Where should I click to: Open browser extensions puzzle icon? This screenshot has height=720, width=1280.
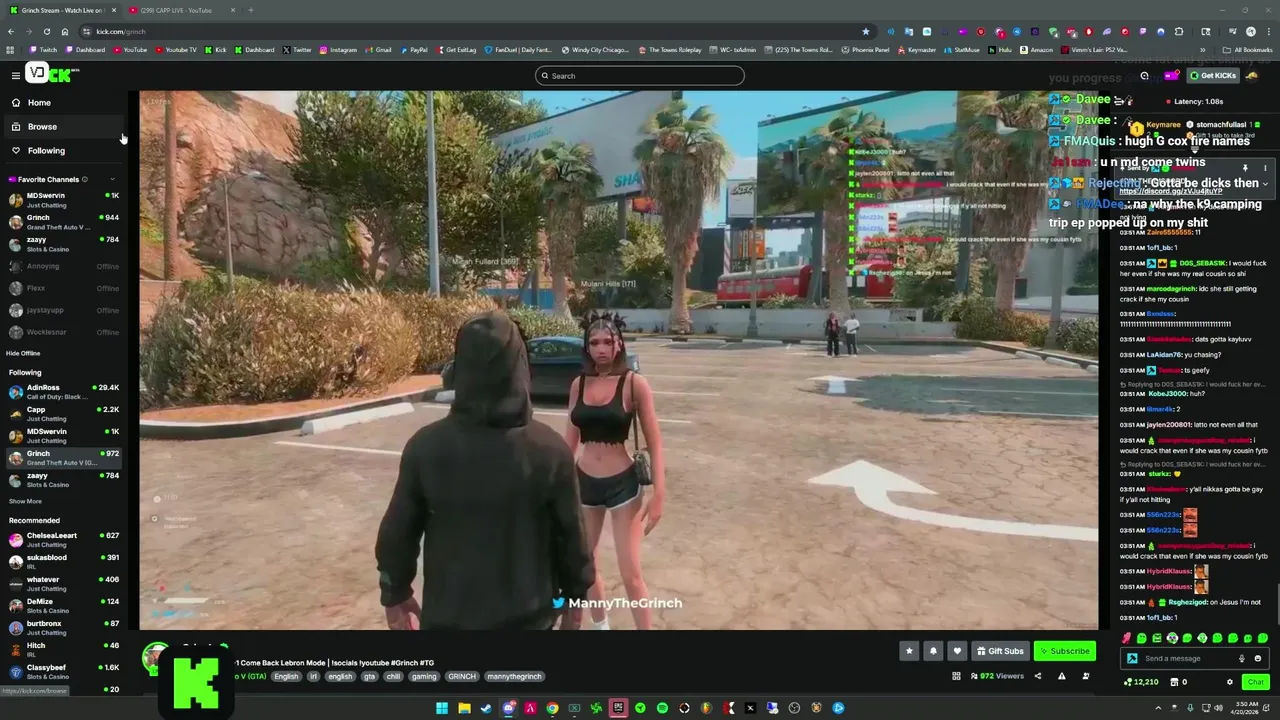[x=1179, y=31]
